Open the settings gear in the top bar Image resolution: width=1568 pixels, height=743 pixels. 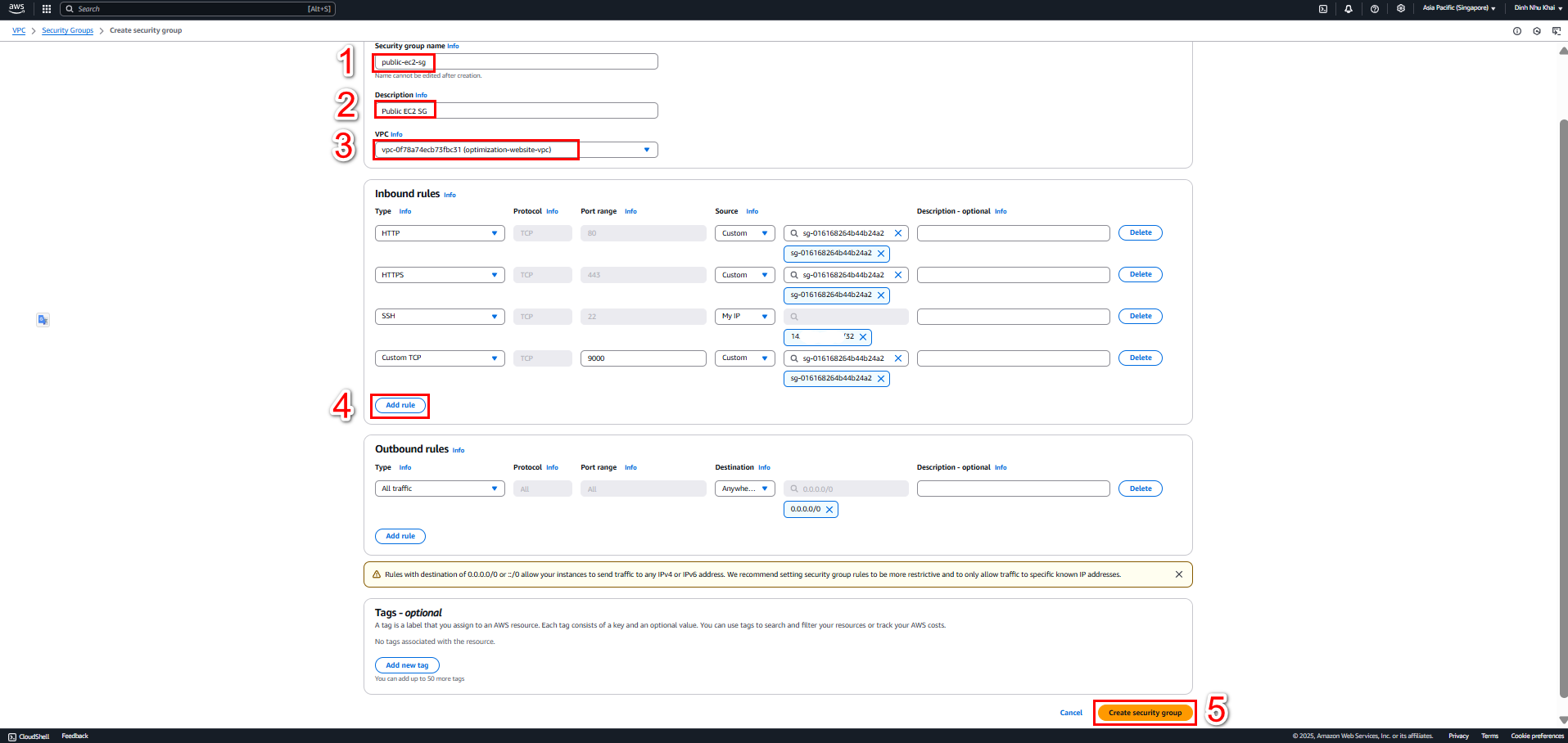tap(1401, 9)
